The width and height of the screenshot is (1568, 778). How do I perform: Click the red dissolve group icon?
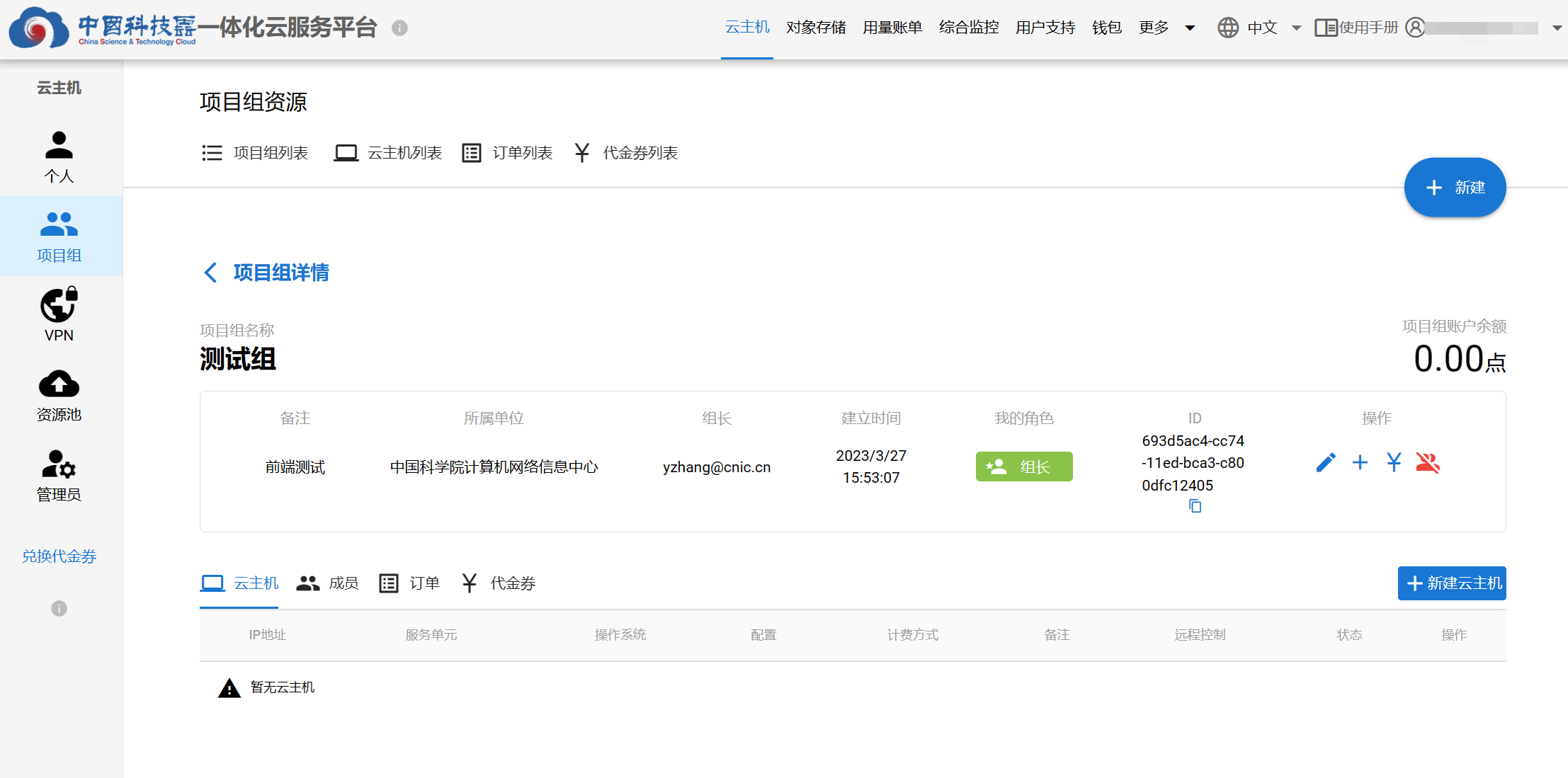click(x=1428, y=463)
